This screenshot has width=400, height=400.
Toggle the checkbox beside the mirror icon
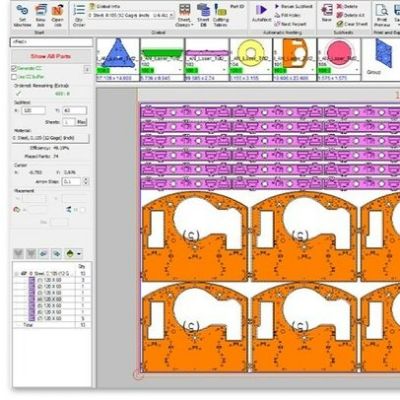pos(82,210)
